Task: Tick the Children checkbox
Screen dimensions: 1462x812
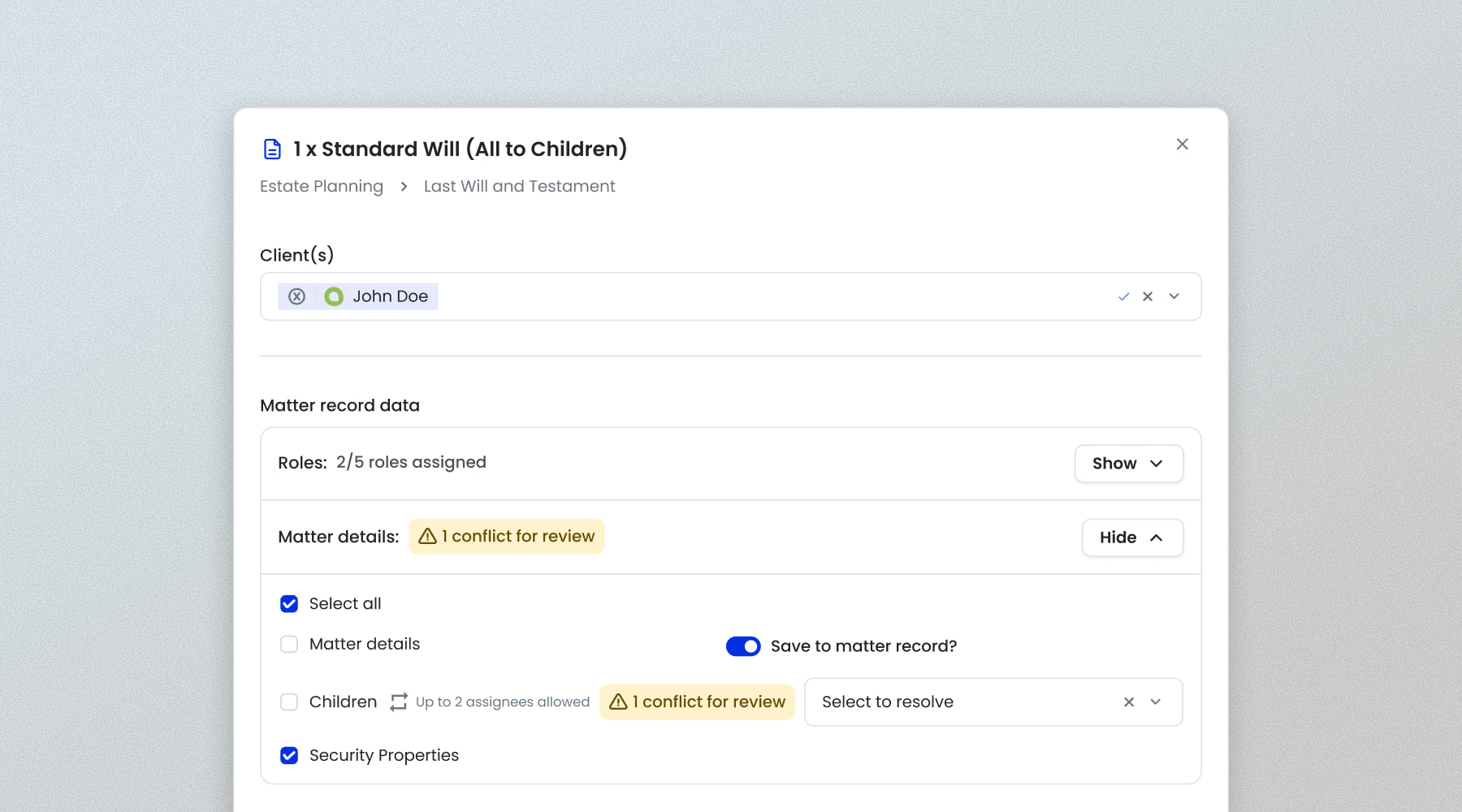Action: [289, 702]
